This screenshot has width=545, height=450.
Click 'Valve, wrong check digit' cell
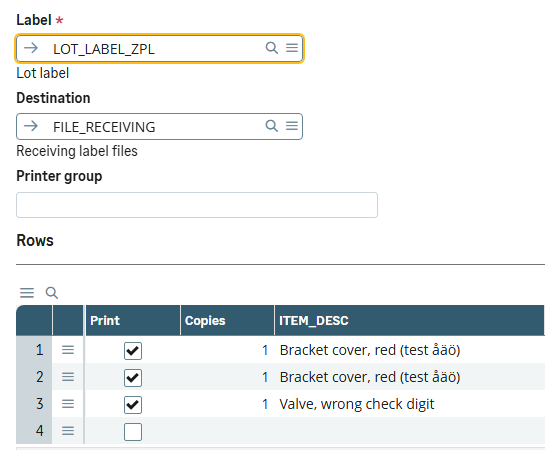(x=357, y=404)
